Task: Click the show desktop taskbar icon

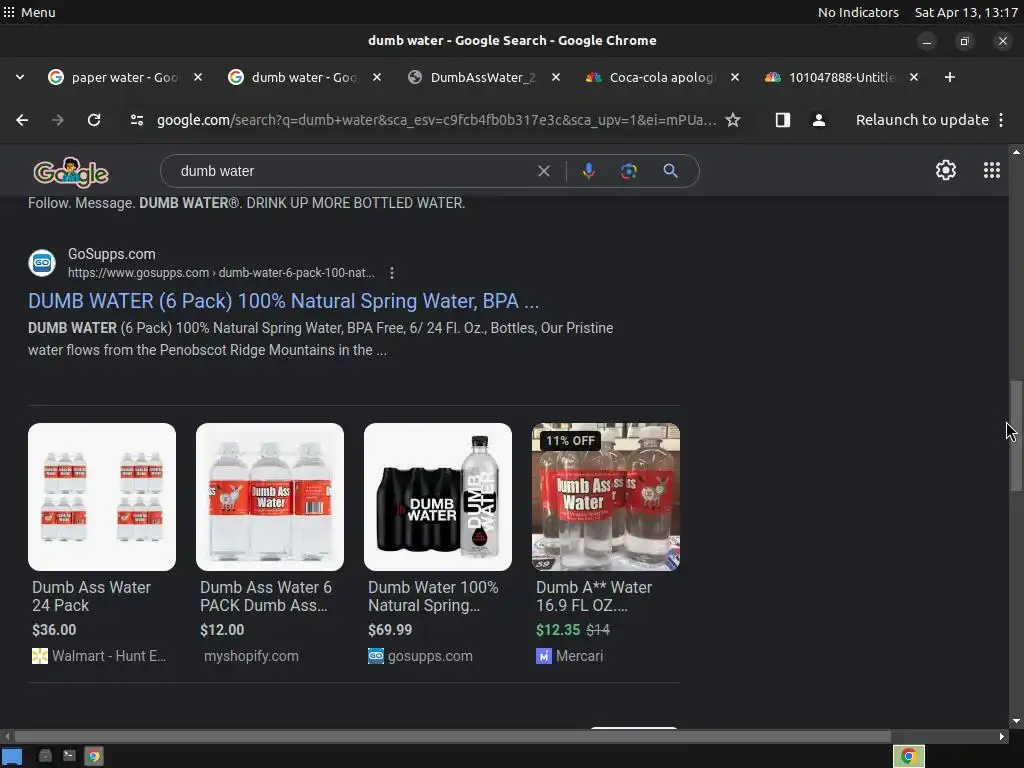Action: [12, 756]
